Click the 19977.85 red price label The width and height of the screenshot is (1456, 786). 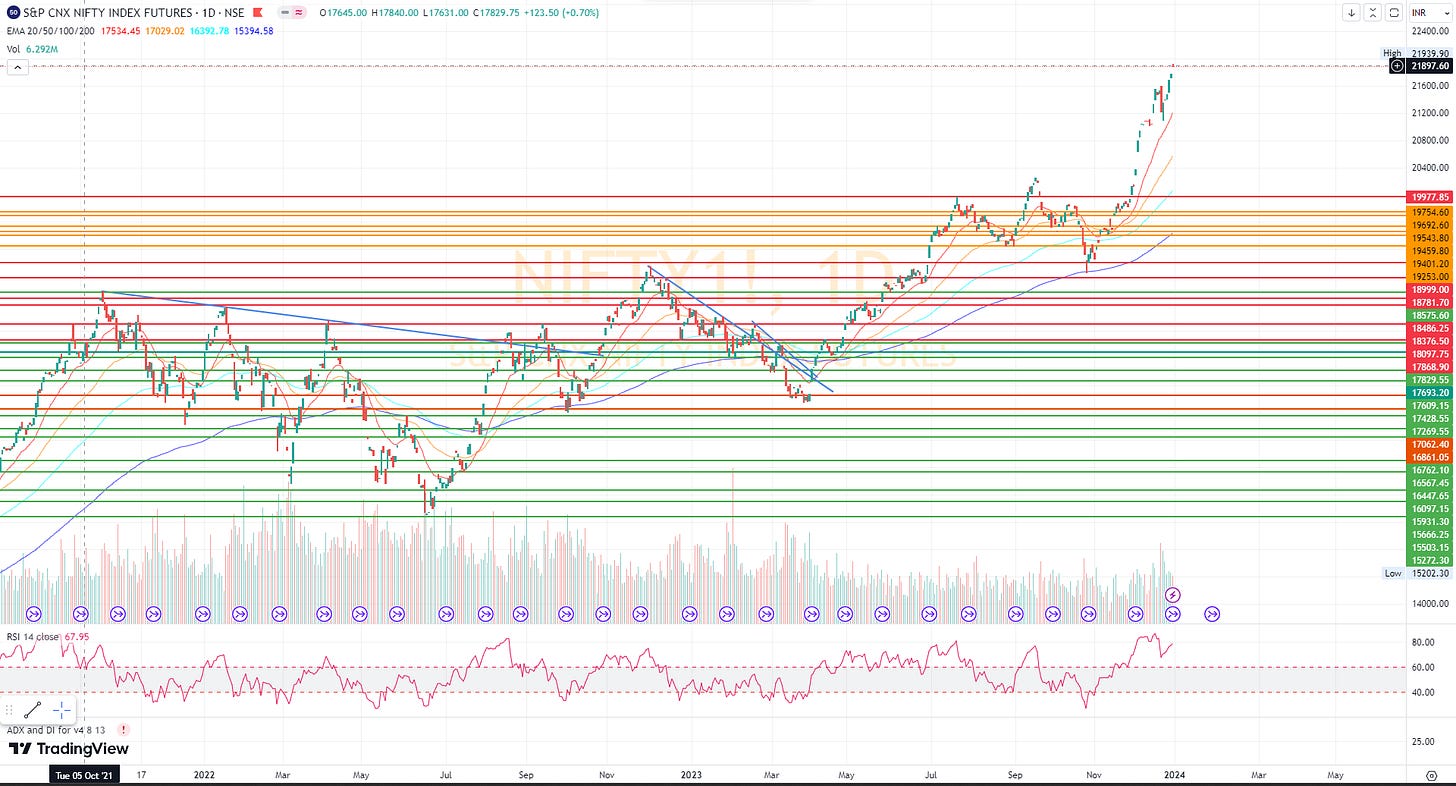(x=1429, y=197)
